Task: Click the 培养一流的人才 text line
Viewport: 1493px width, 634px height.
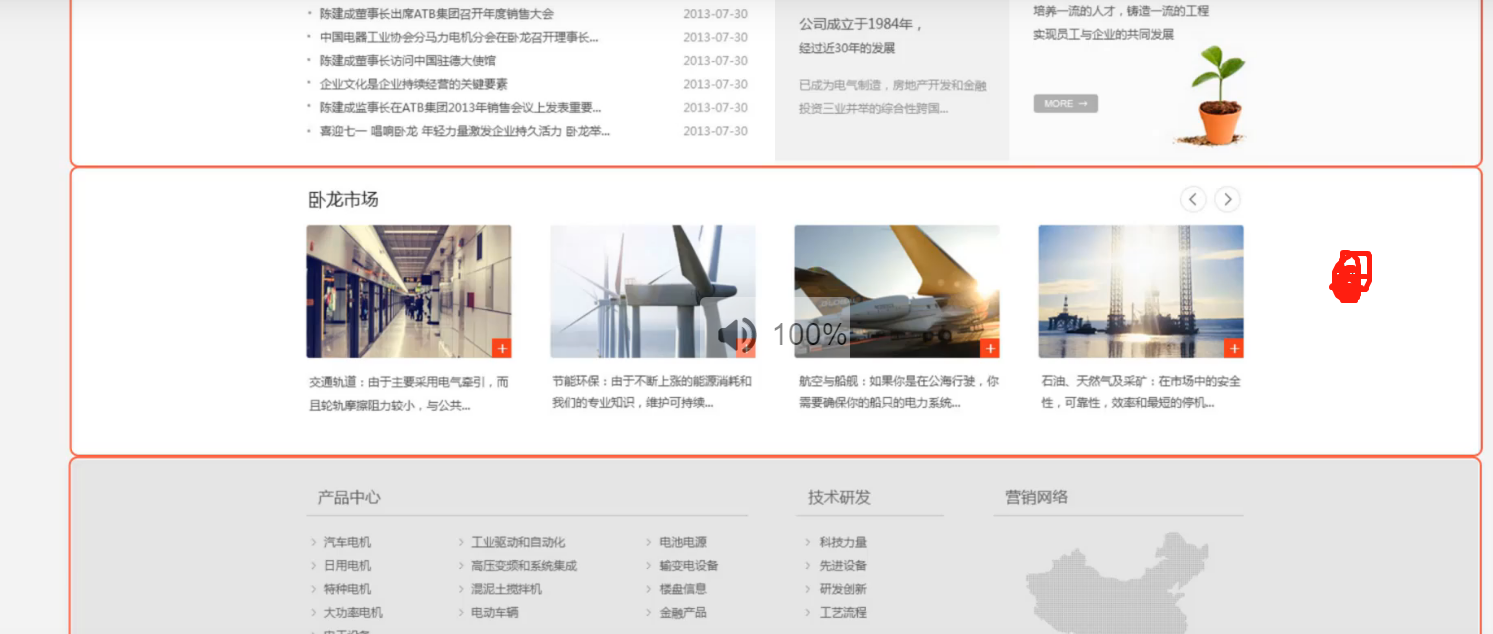Action: point(1121,11)
